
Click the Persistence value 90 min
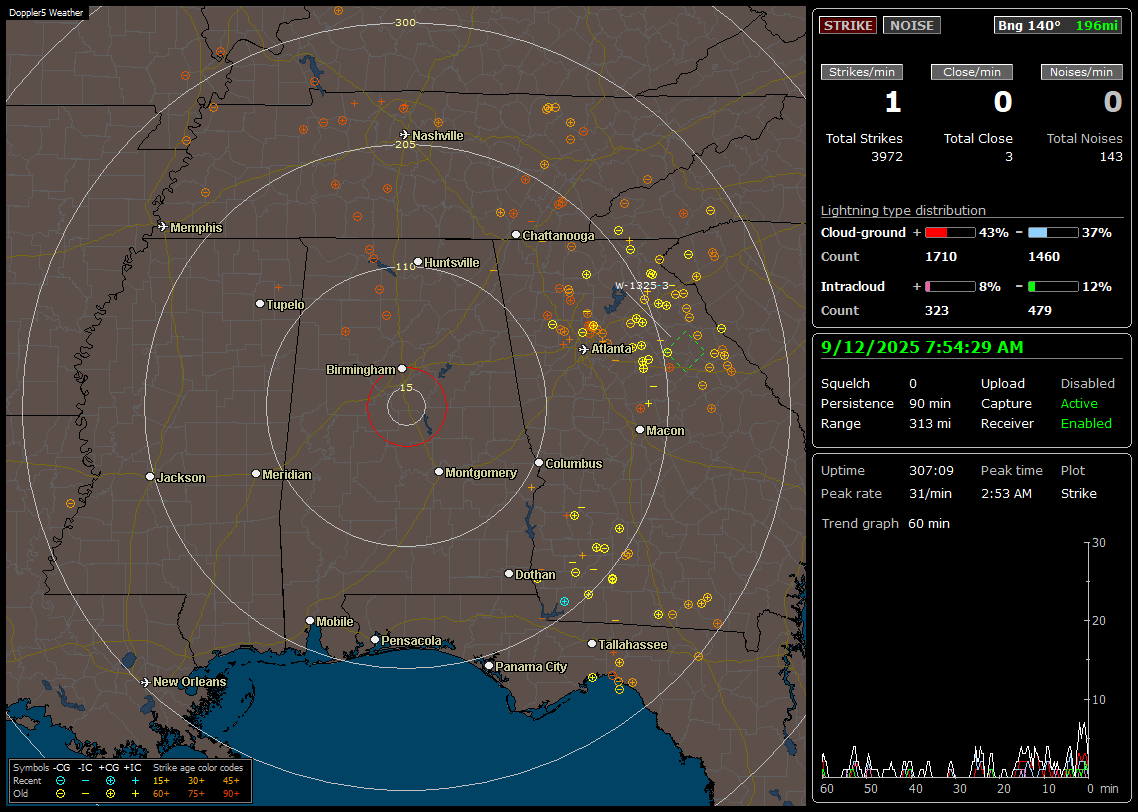[x=930, y=403]
